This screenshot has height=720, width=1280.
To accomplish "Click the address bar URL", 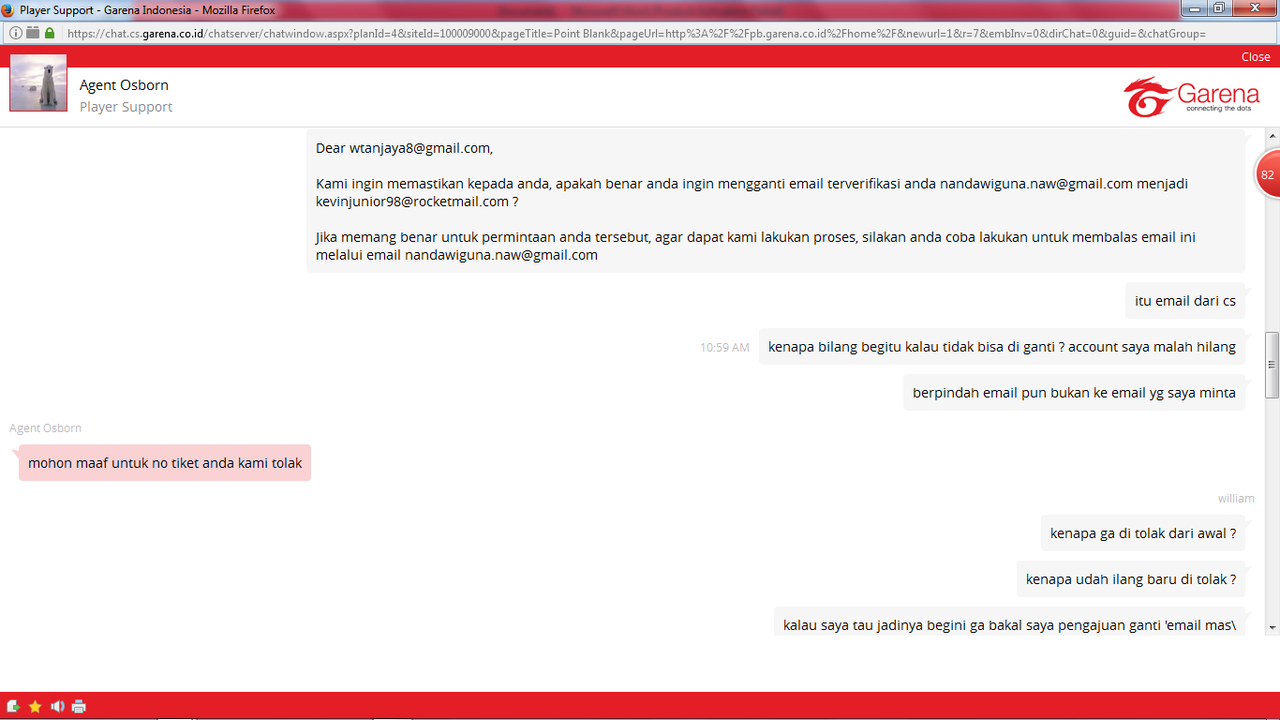I will (x=636, y=33).
